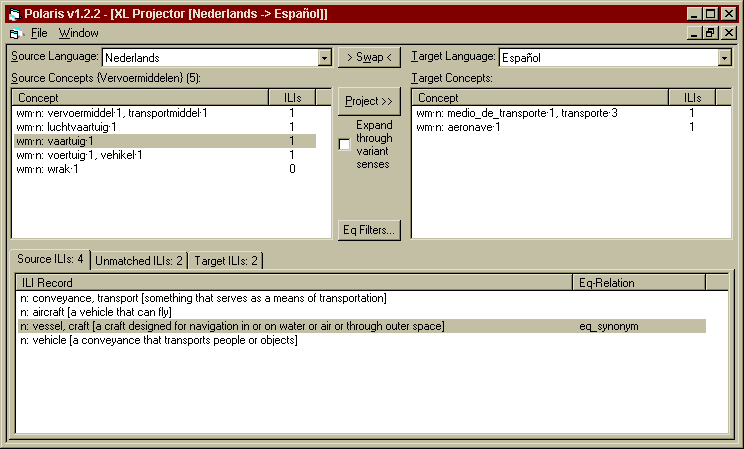Open the Window menu
The width and height of the screenshot is (744, 449).
click(78, 33)
